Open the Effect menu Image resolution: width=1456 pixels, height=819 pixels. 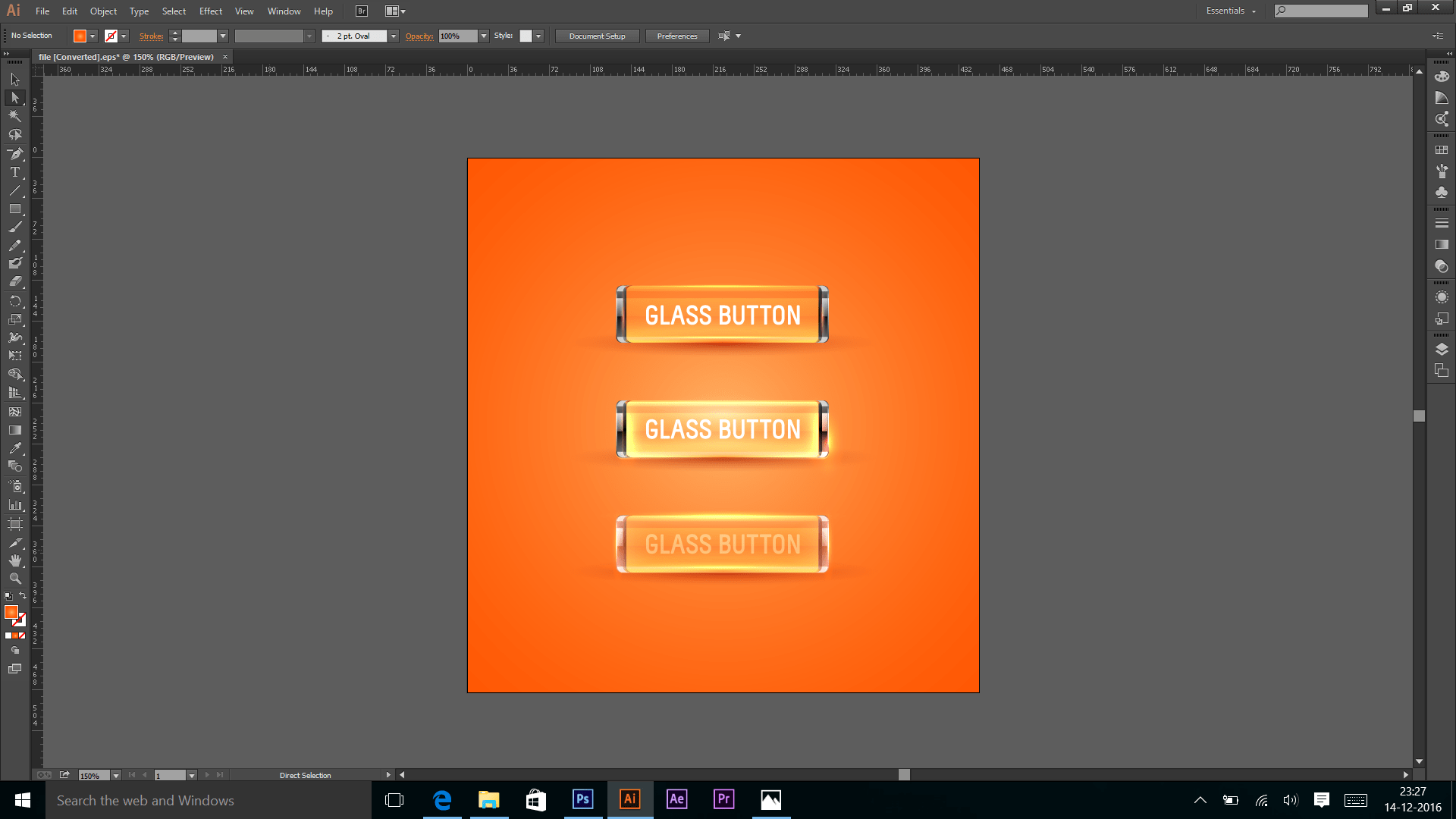pos(210,11)
